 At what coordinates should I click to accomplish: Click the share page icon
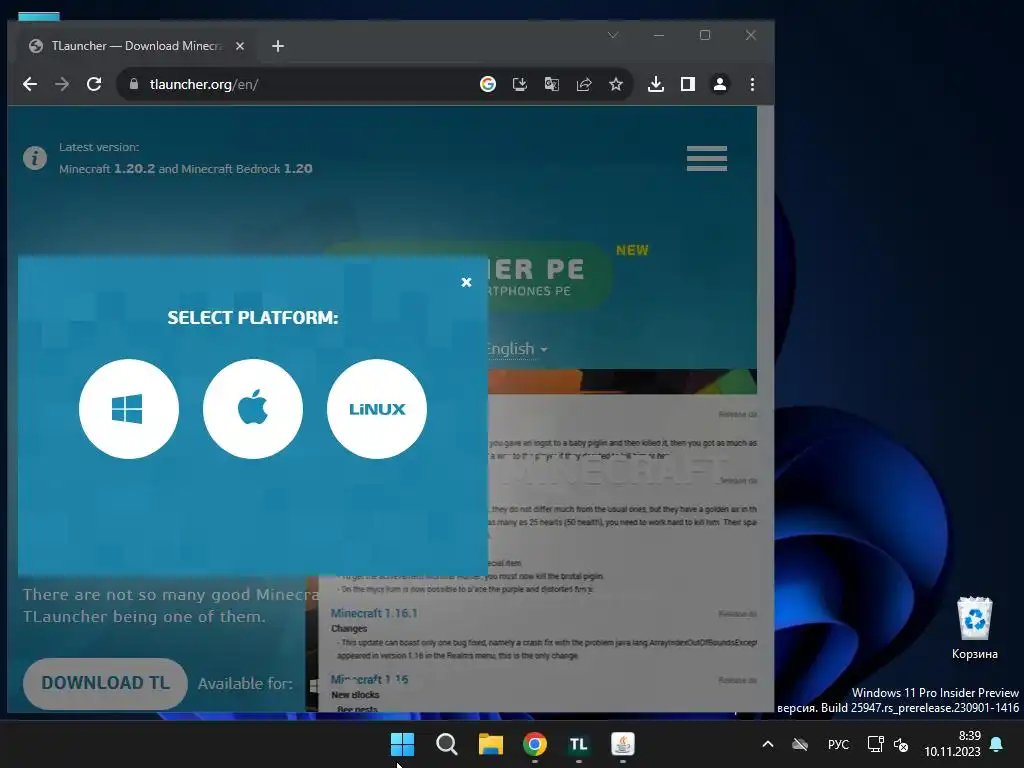(584, 84)
